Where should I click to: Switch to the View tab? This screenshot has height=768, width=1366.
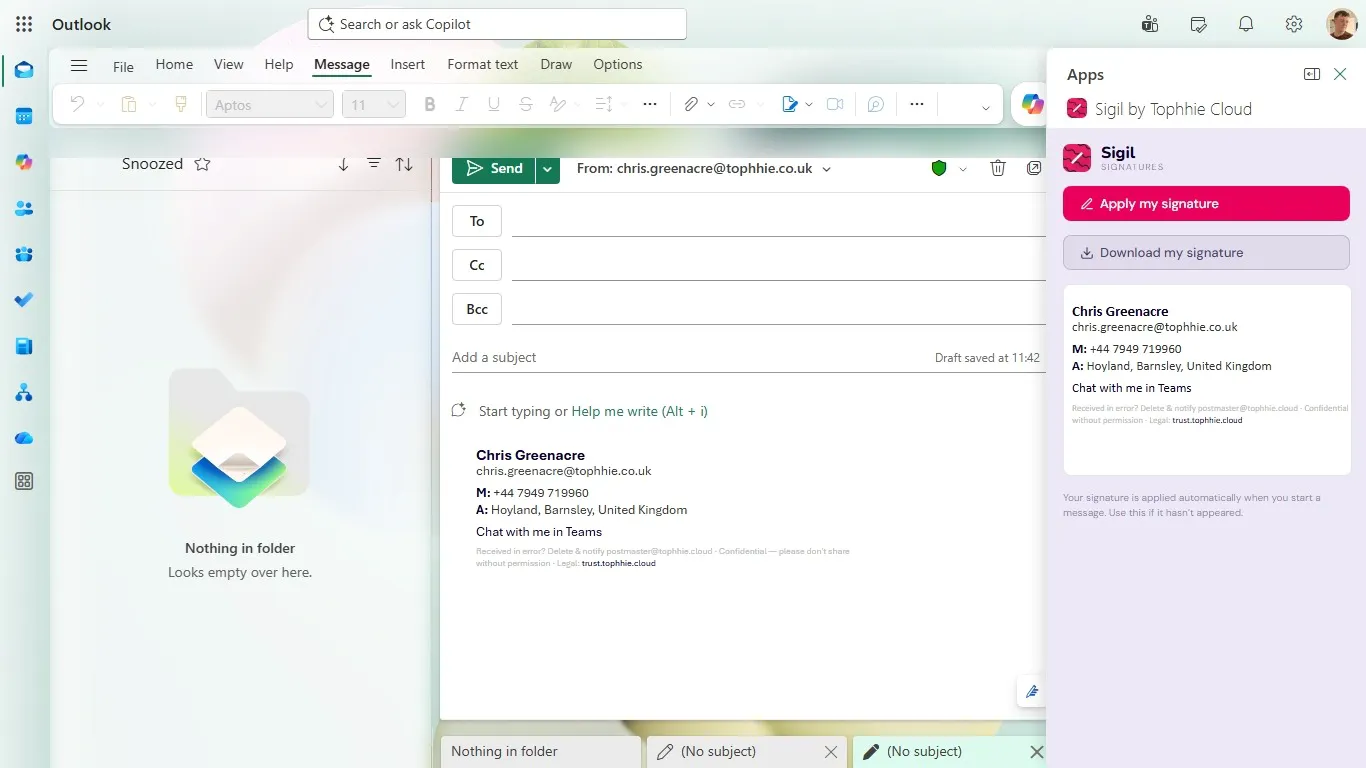coord(228,64)
